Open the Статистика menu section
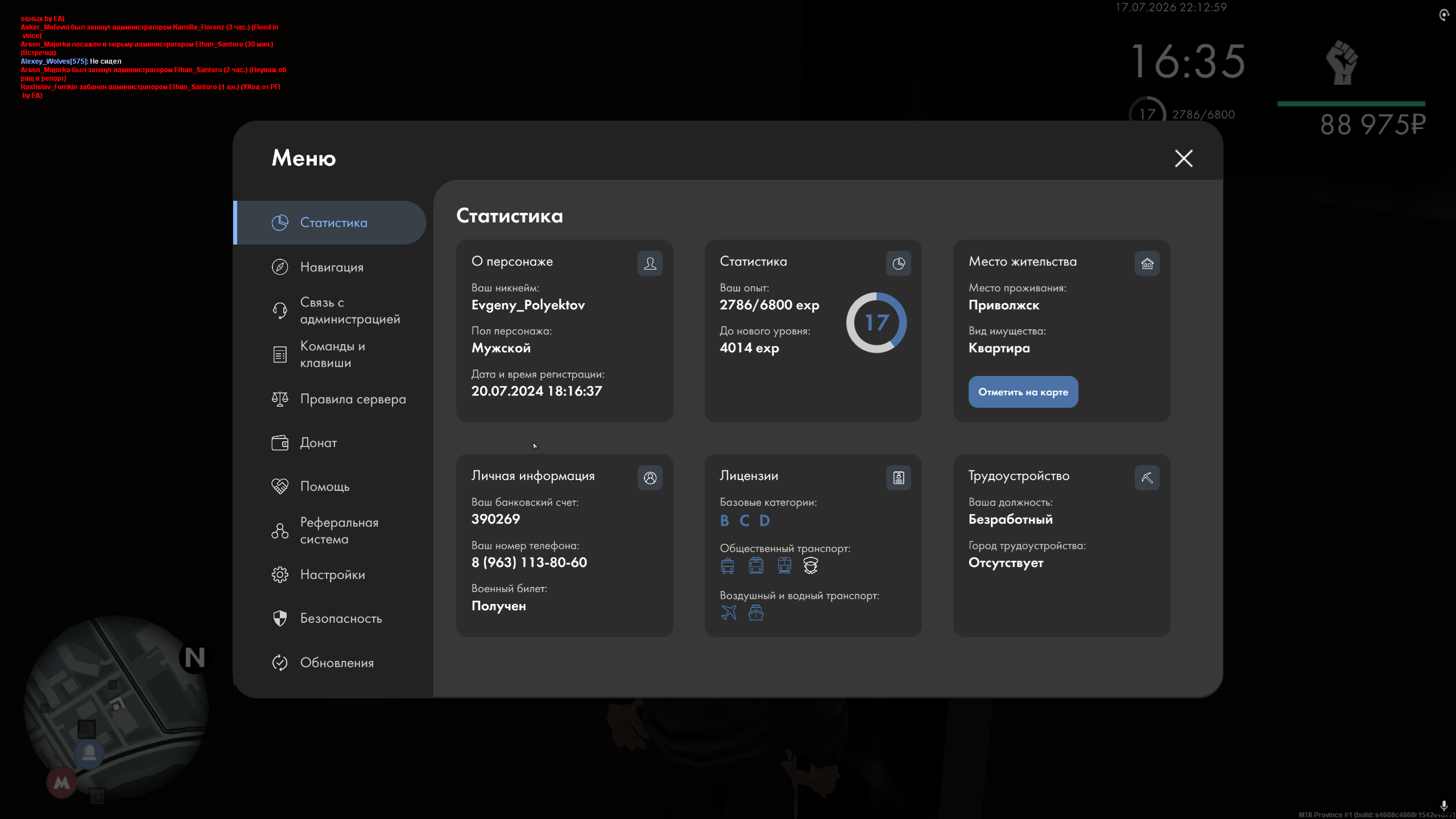1456x819 pixels. (330, 222)
